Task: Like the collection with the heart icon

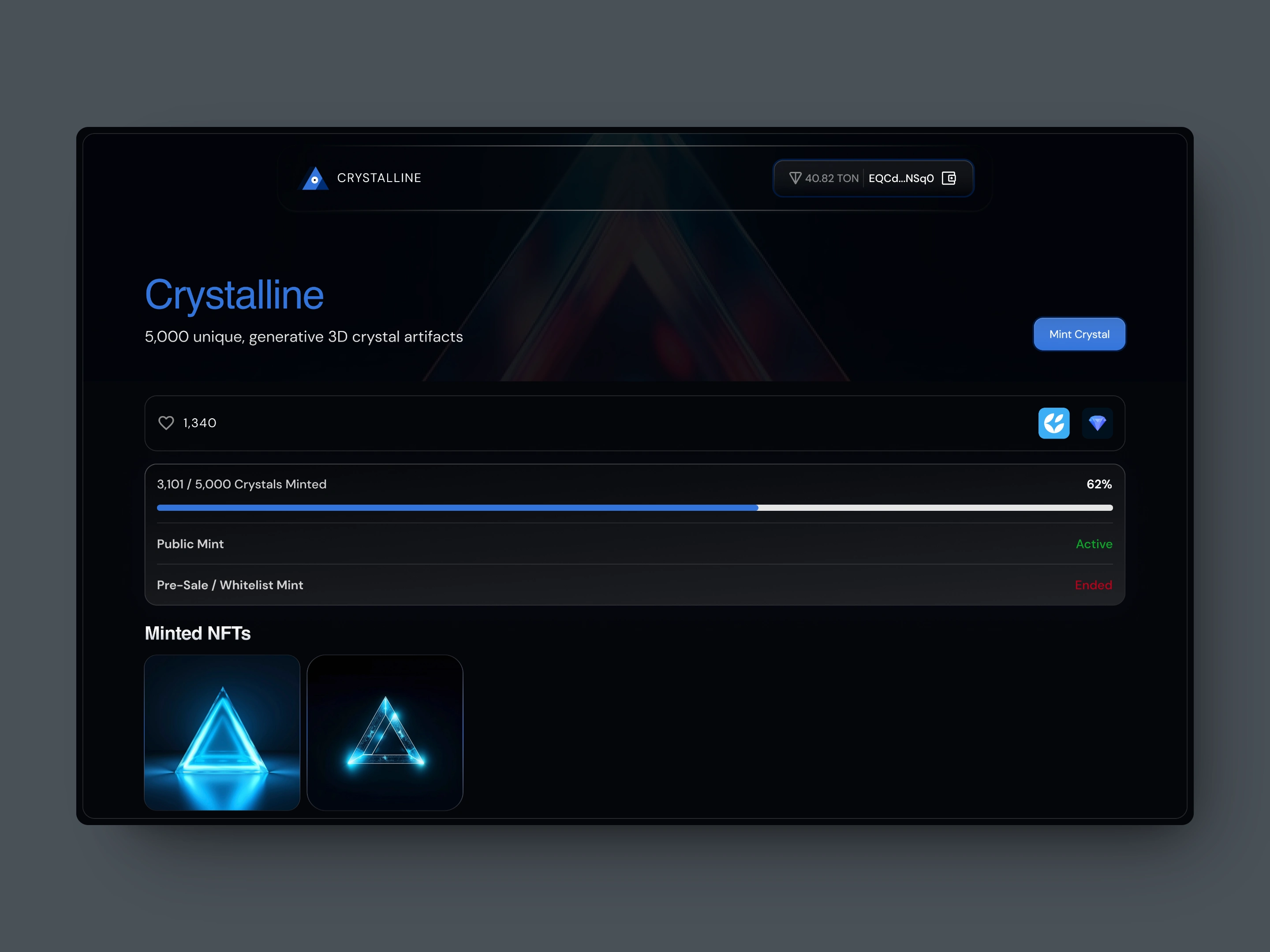Action: coord(166,423)
